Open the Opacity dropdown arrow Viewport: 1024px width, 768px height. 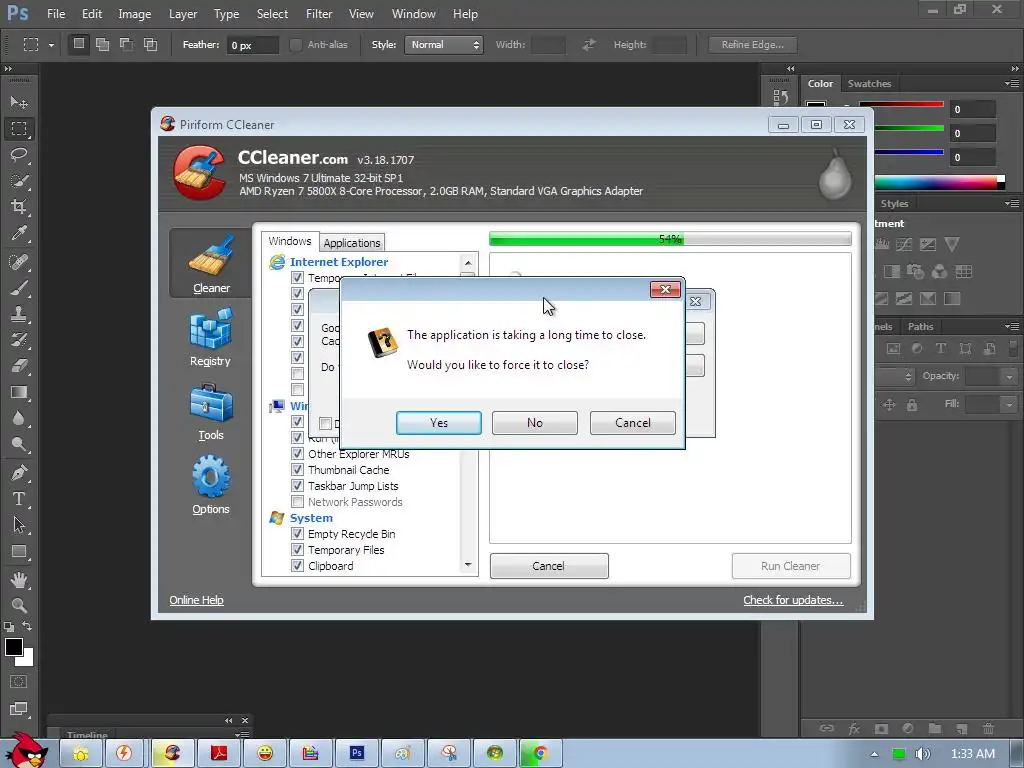click(1009, 377)
